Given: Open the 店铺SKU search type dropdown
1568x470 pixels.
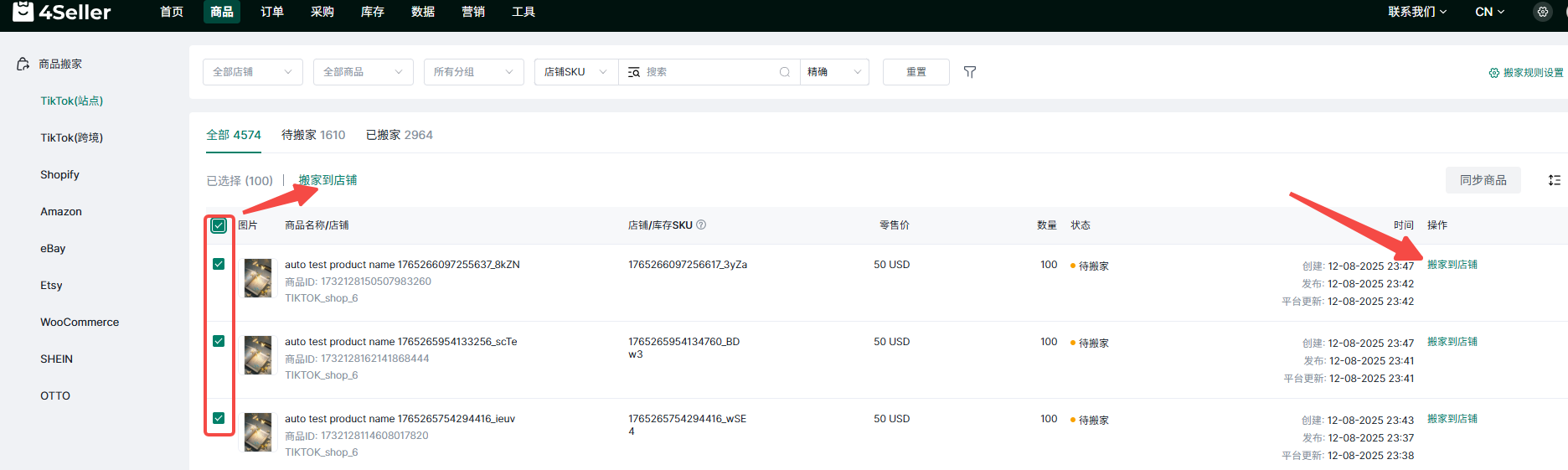Looking at the screenshot, I should tap(575, 72).
